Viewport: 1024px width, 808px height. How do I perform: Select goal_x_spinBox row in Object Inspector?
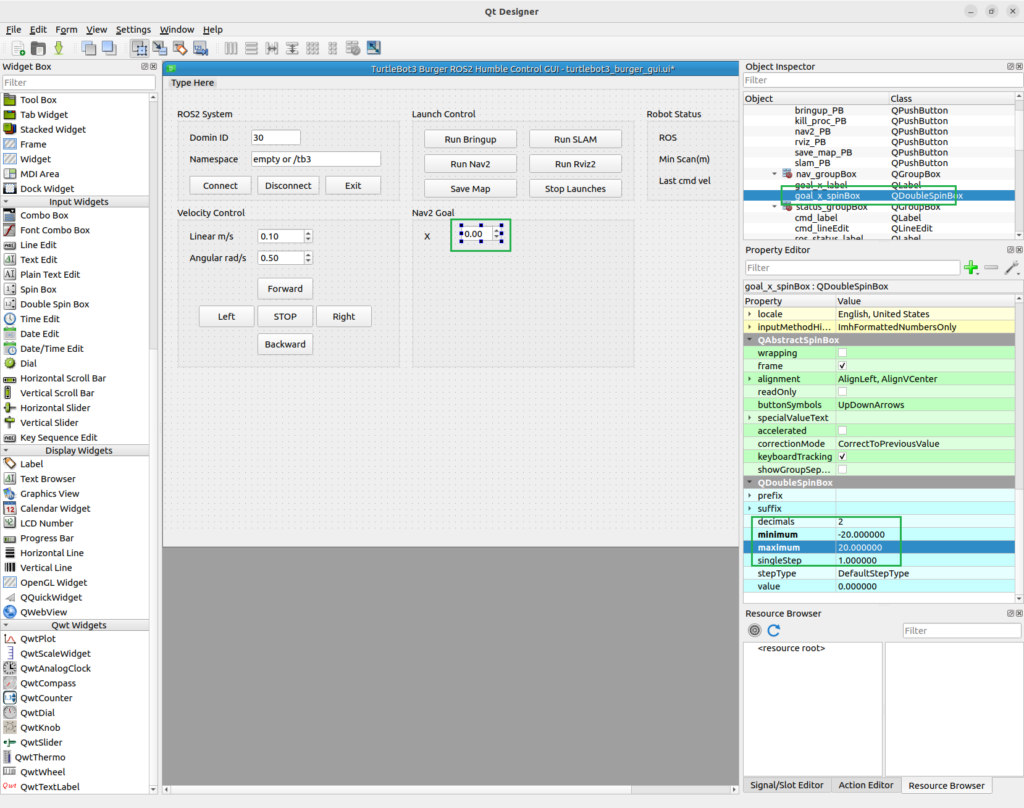point(879,195)
